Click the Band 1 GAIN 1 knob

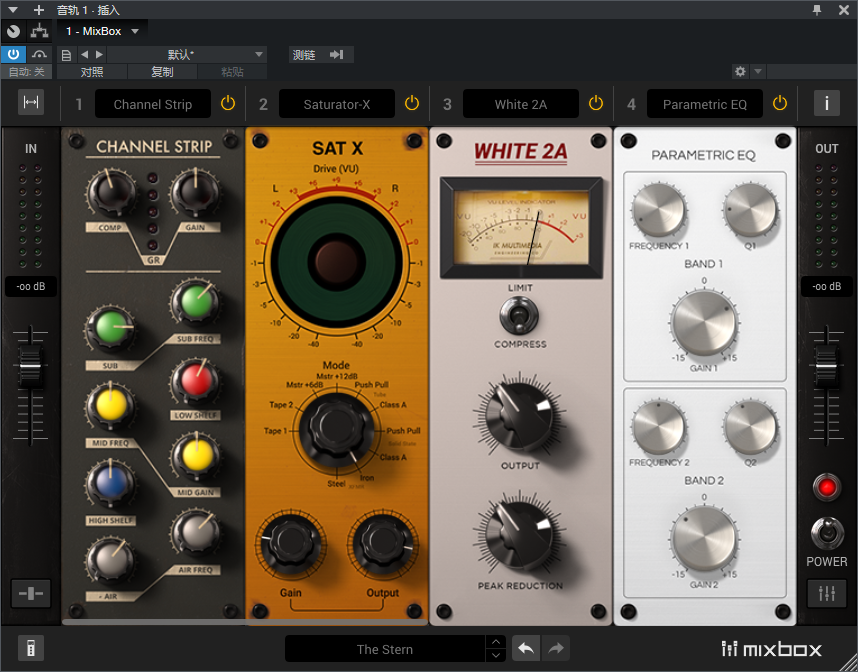pyautogui.click(x=704, y=323)
